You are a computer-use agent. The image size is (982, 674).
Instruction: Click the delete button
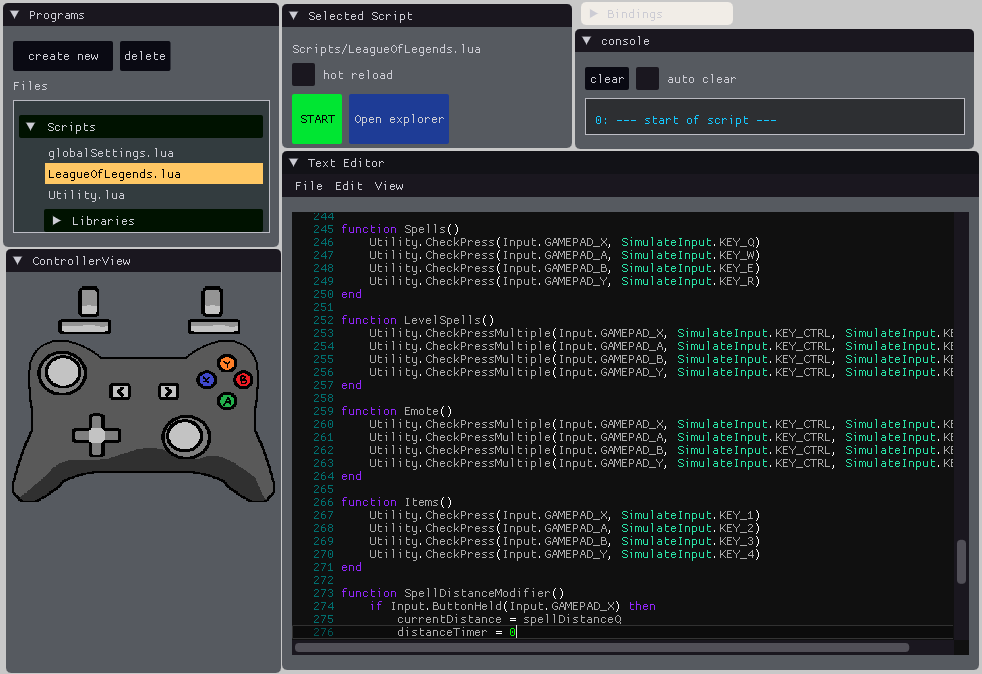(145, 56)
